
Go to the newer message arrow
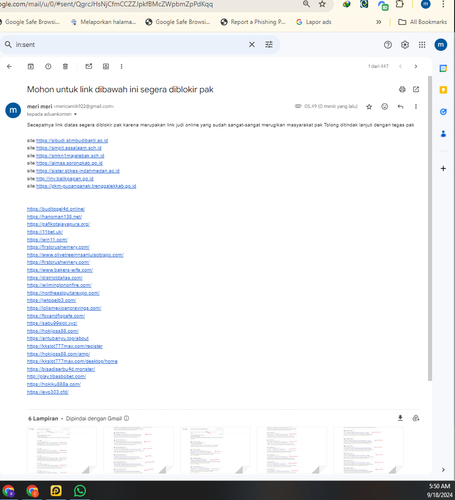pyautogui.click(x=400, y=67)
